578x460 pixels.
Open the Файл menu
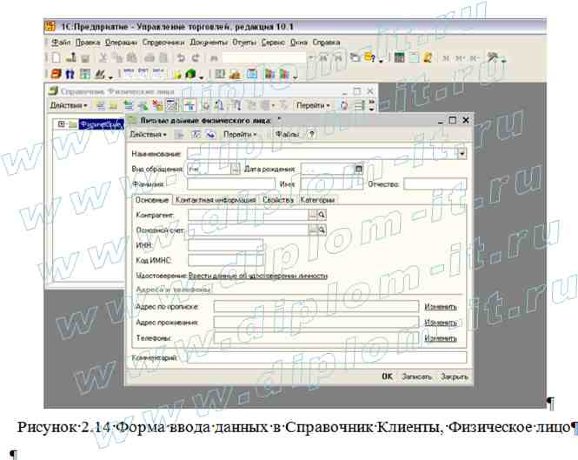(61, 43)
